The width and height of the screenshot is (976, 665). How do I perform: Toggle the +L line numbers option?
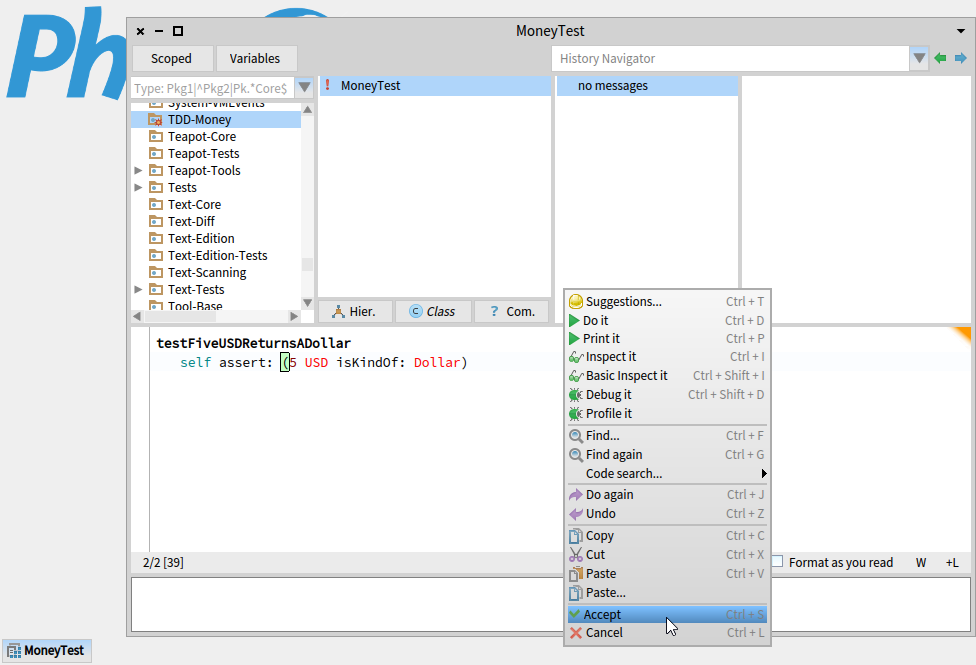tap(952, 563)
